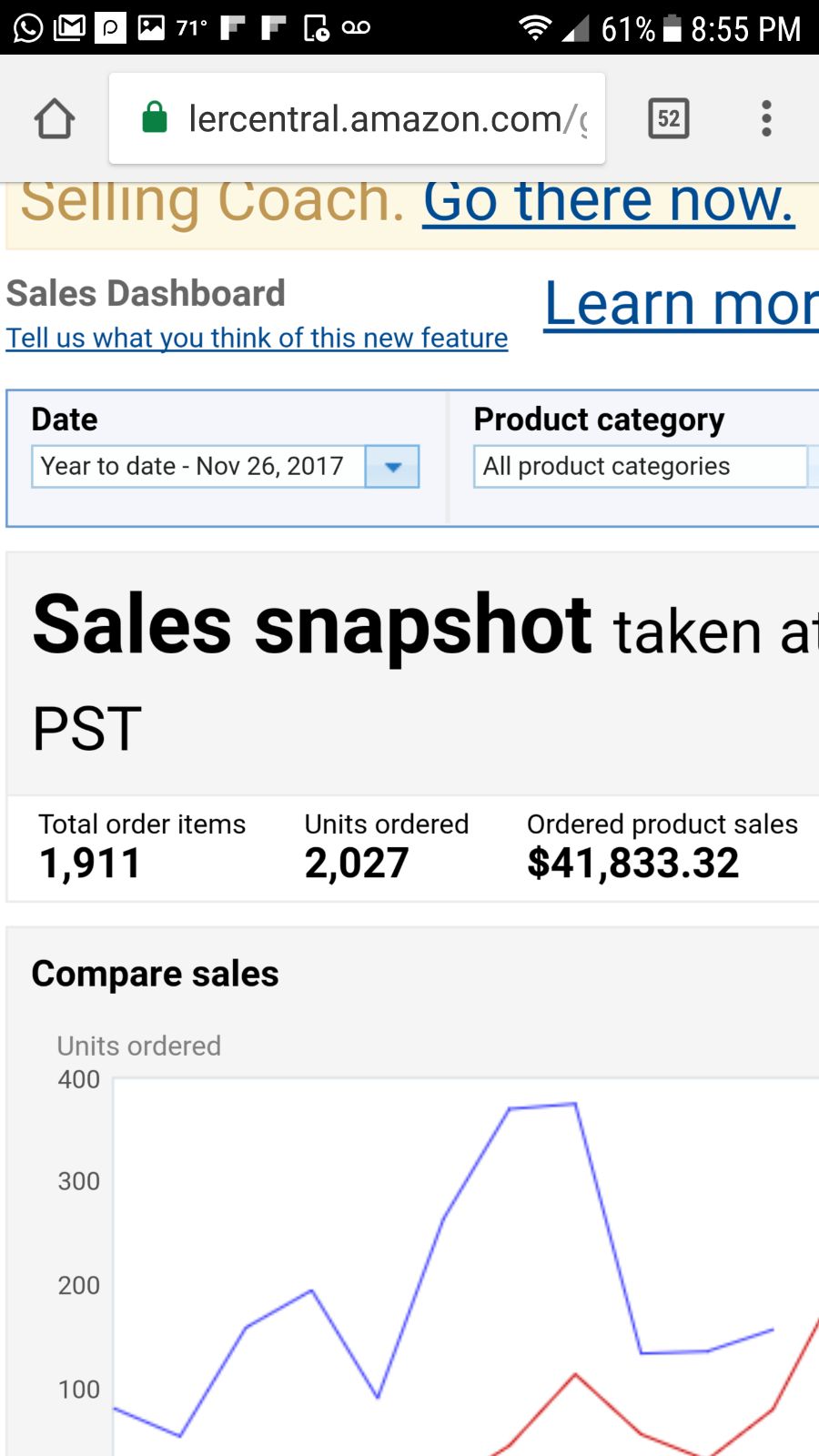Tap the battery status icon
This screenshot has height=1456, width=819.
[672, 27]
